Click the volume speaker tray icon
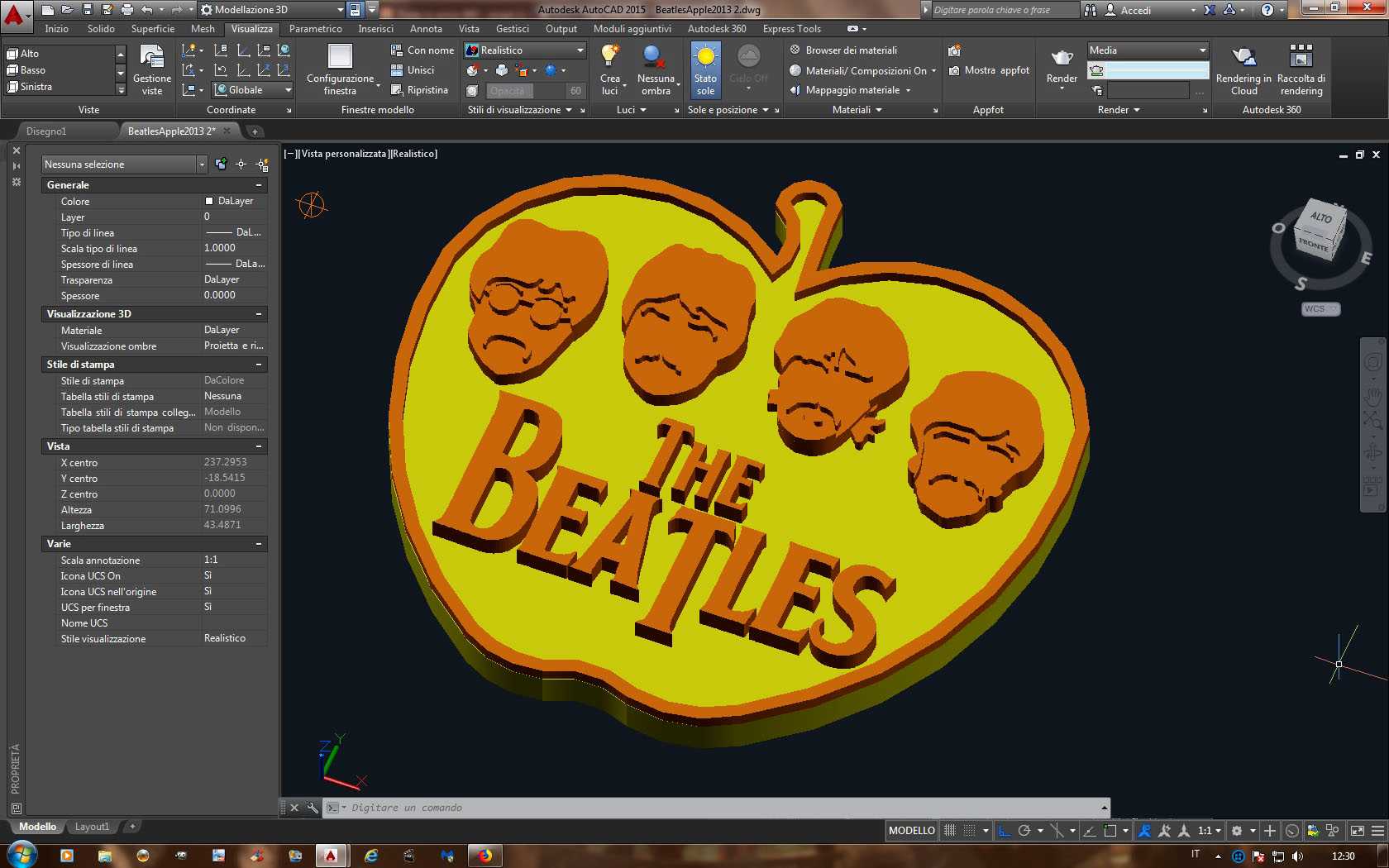This screenshot has width=1389, height=868. [x=1297, y=856]
